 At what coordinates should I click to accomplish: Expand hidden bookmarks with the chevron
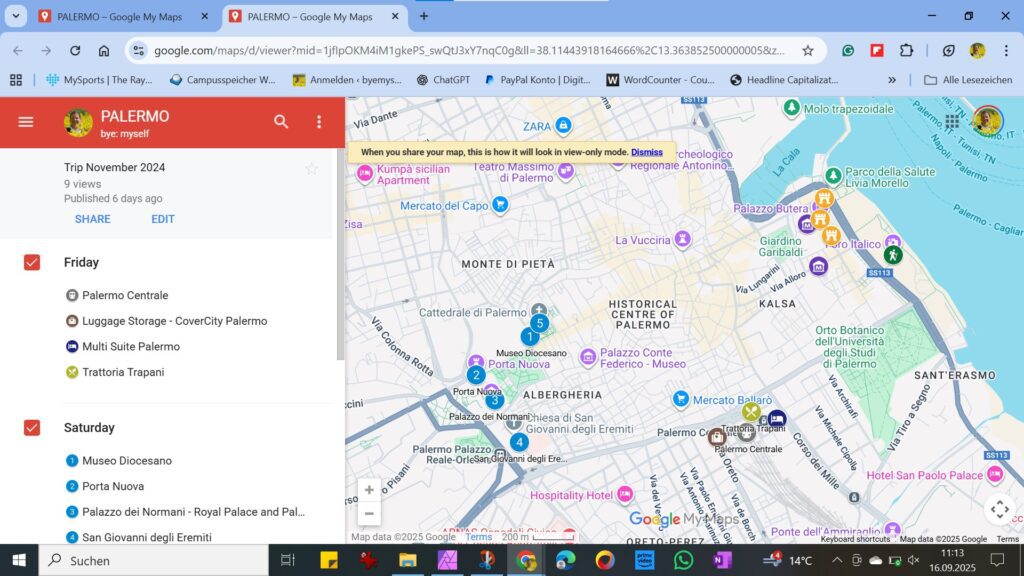coord(893,80)
